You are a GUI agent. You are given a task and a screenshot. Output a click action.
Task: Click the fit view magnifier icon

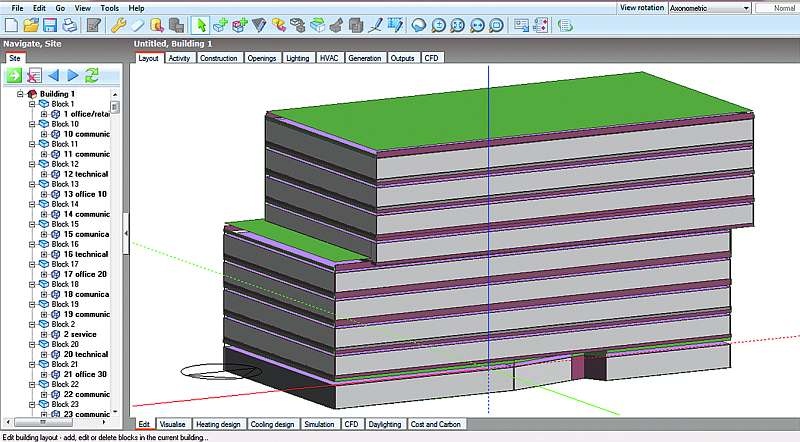click(458, 24)
